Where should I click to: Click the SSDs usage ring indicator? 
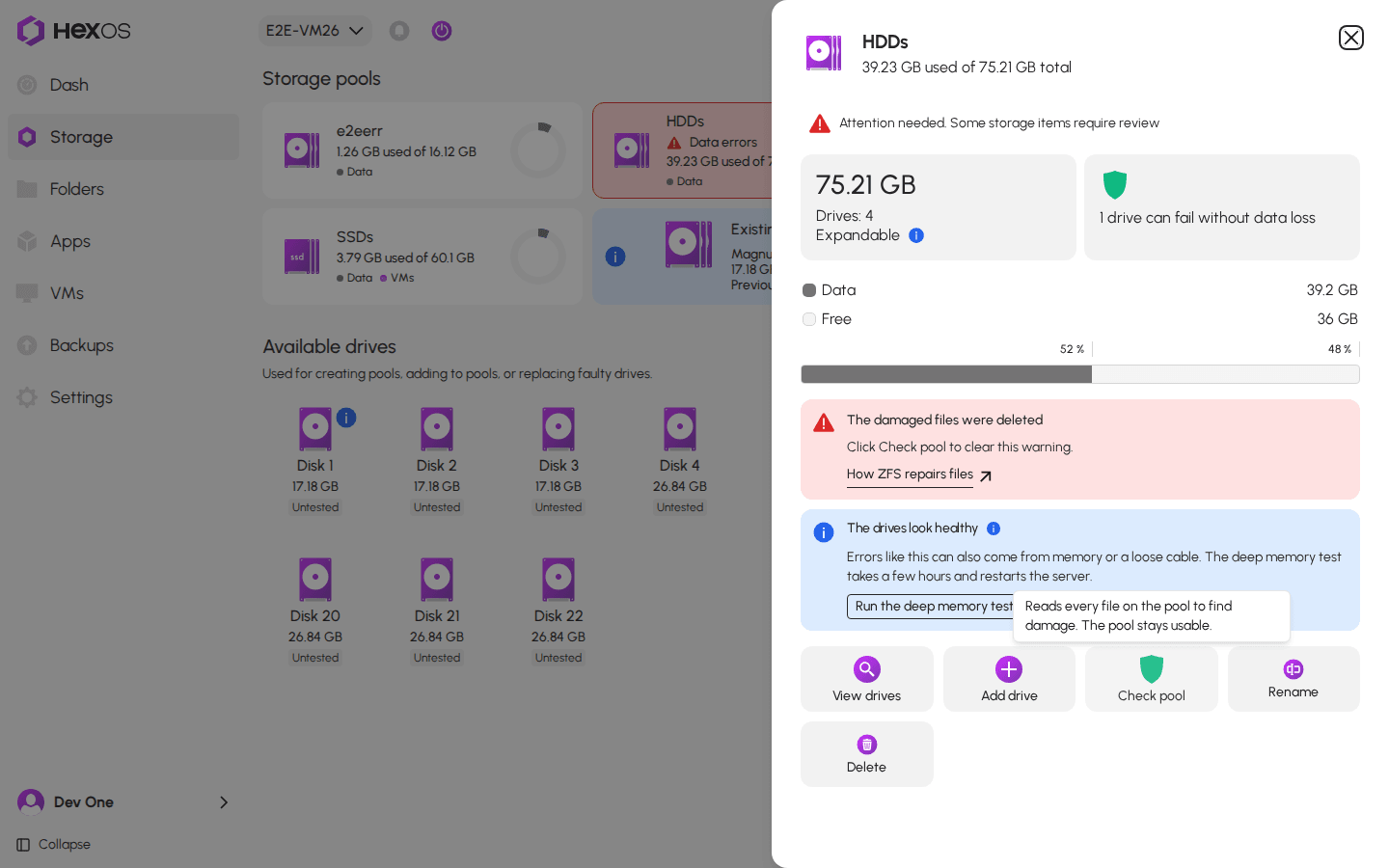tap(538, 257)
